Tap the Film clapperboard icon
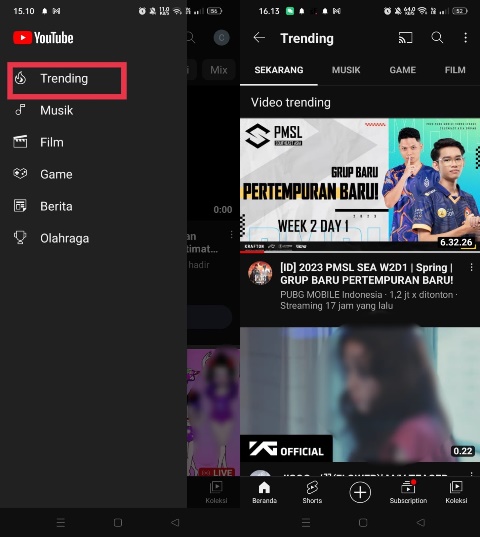 coord(20,141)
